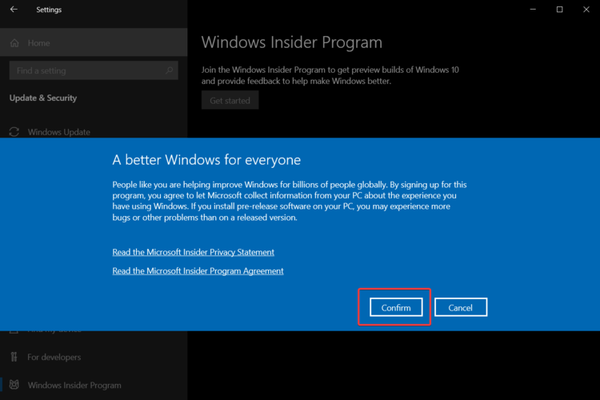Cancel the Insider Program dialog
The height and width of the screenshot is (400, 600).
[460, 308]
